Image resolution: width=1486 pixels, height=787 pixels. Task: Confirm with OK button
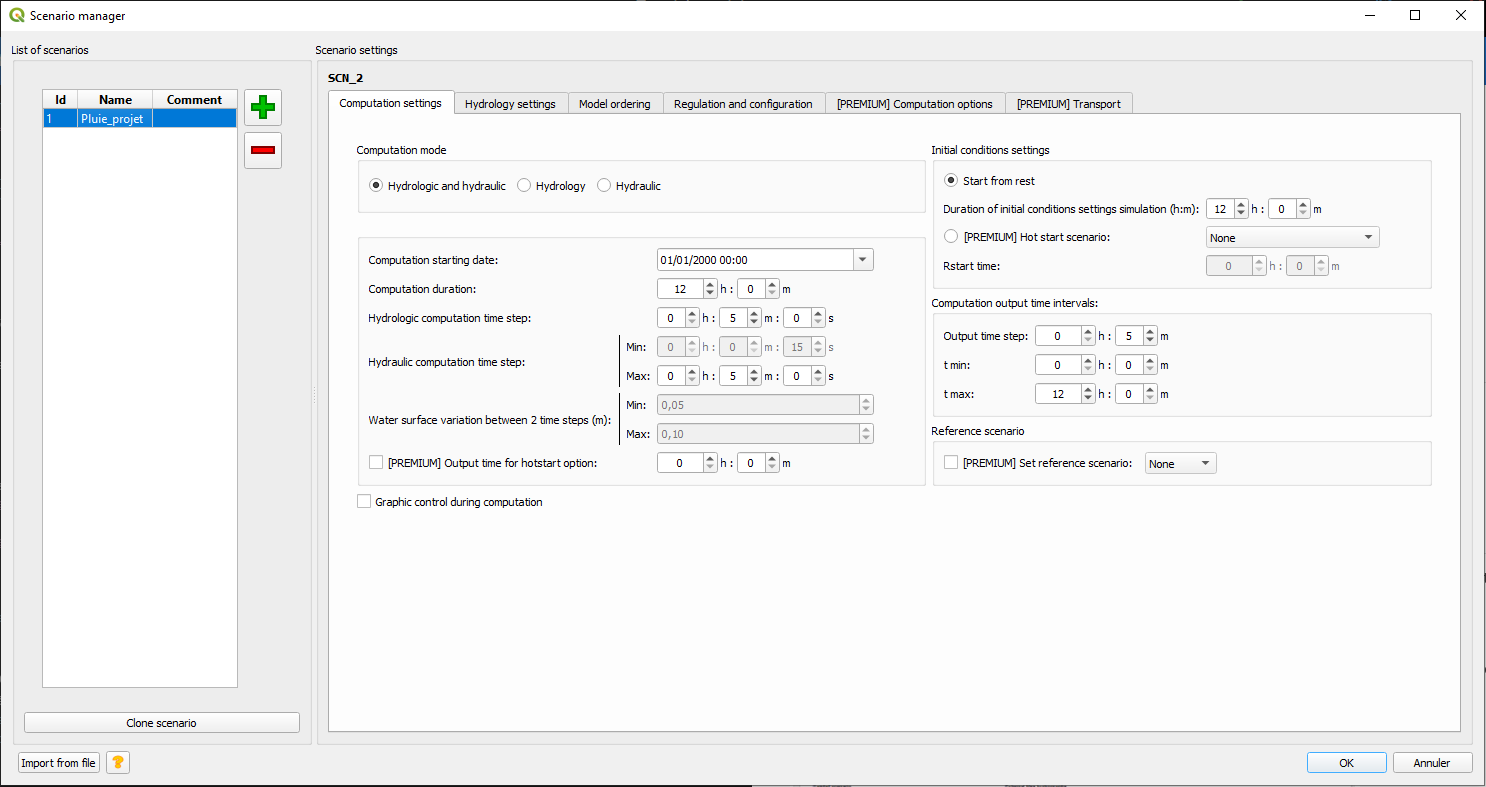1347,763
